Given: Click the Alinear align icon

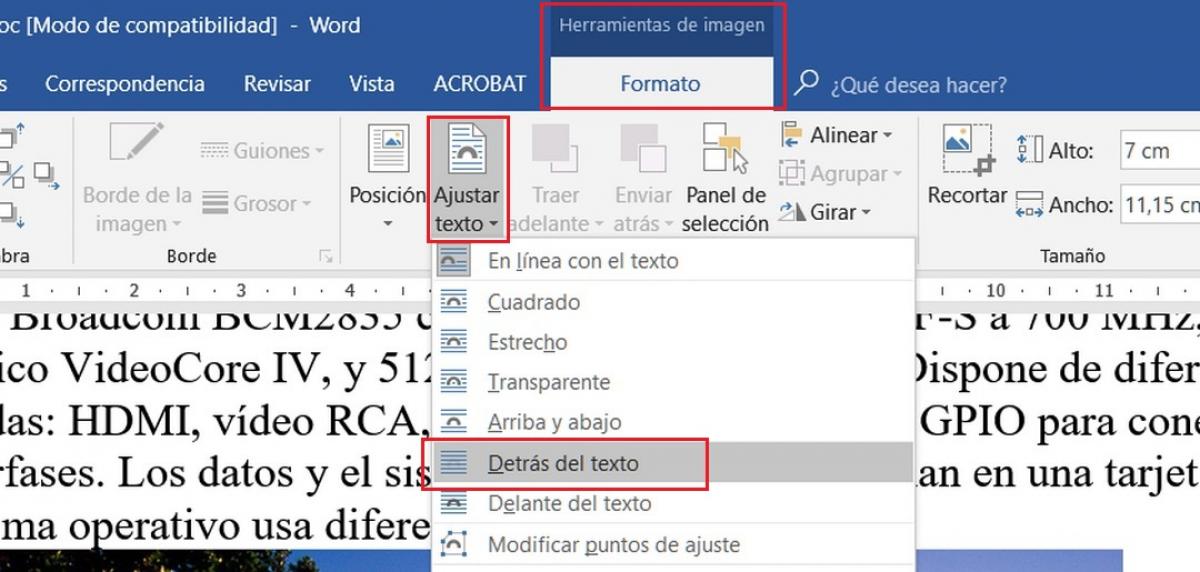Looking at the screenshot, I should pyautogui.click(x=792, y=135).
